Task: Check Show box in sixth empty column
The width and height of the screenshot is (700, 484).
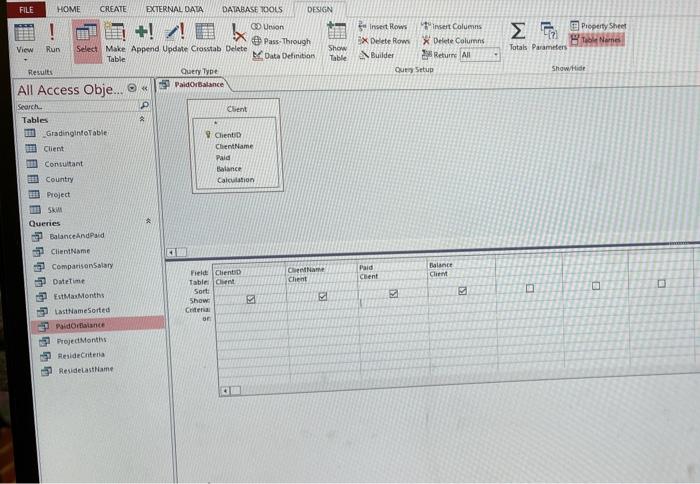Action: [596, 286]
